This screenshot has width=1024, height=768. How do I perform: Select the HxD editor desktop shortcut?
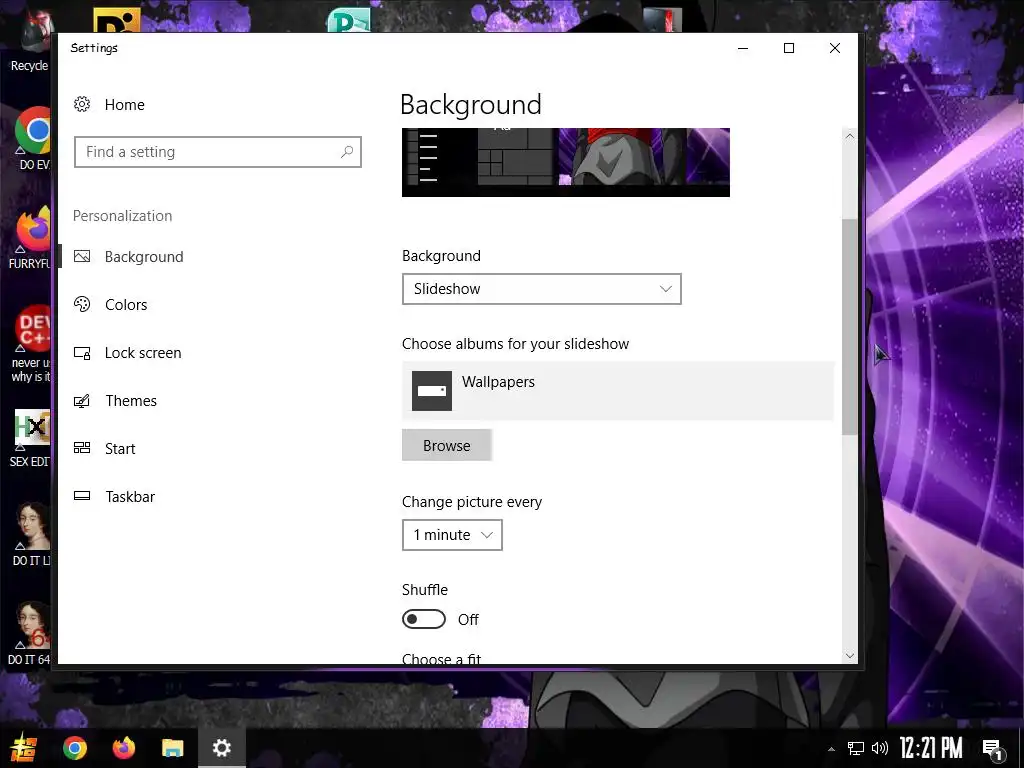30,439
